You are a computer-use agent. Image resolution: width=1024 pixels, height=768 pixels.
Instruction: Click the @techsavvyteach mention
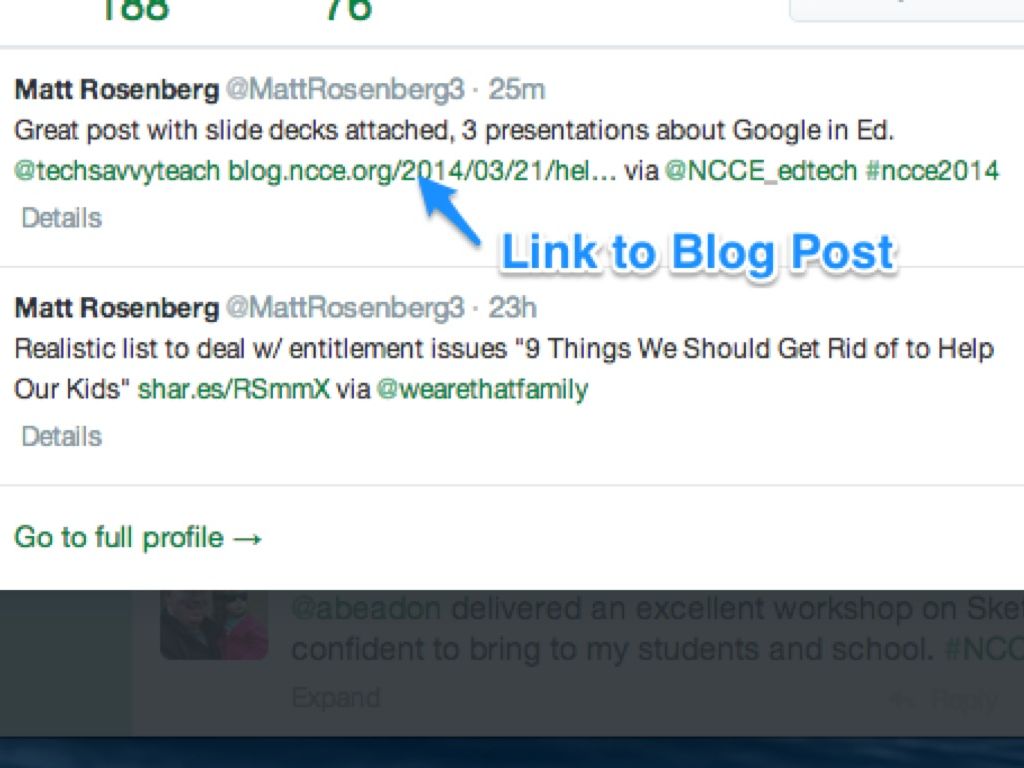tap(117, 170)
